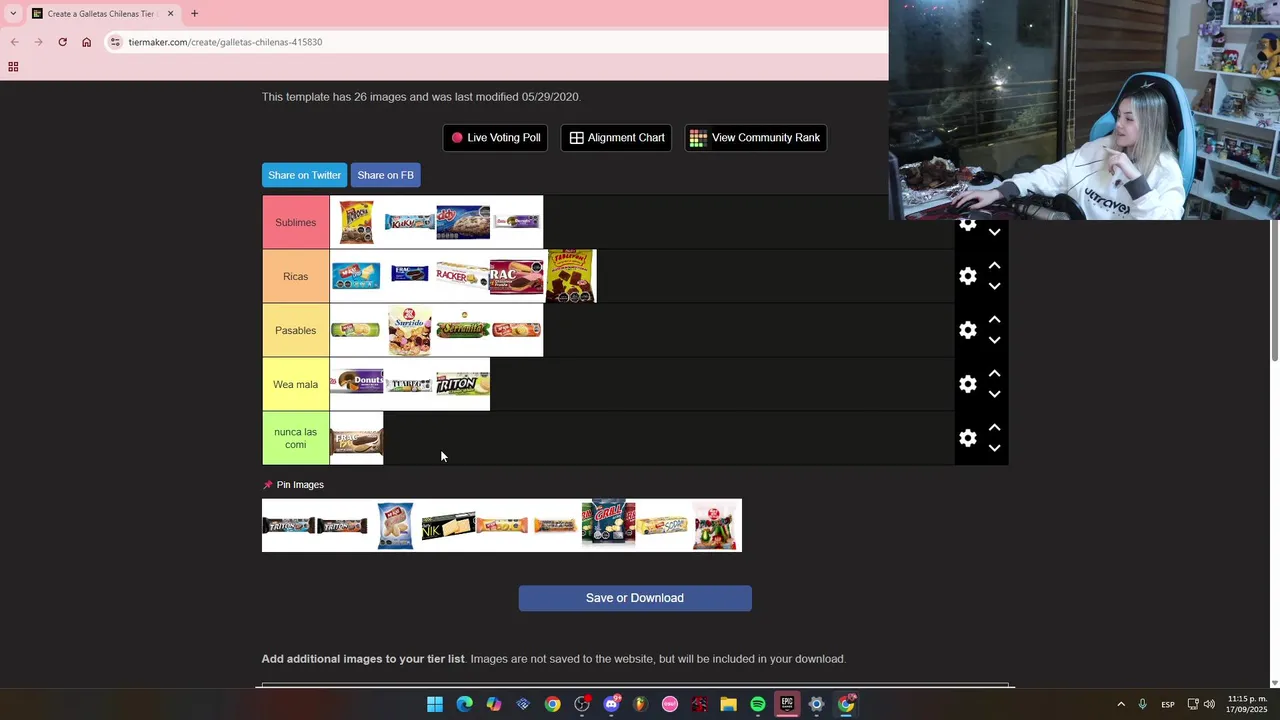
Task: Open settings gear for Ricas tier
Action: pos(967,276)
